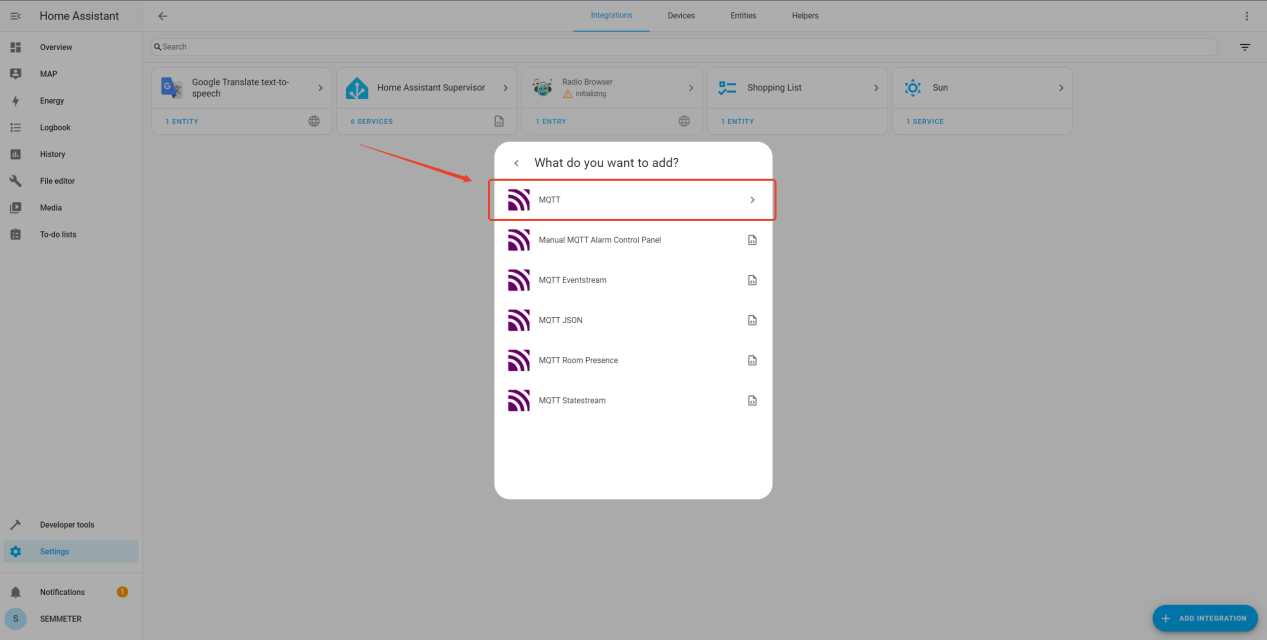Select File editor in the sidebar
This screenshot has height=640, width=1267.
tap(71, 181)
